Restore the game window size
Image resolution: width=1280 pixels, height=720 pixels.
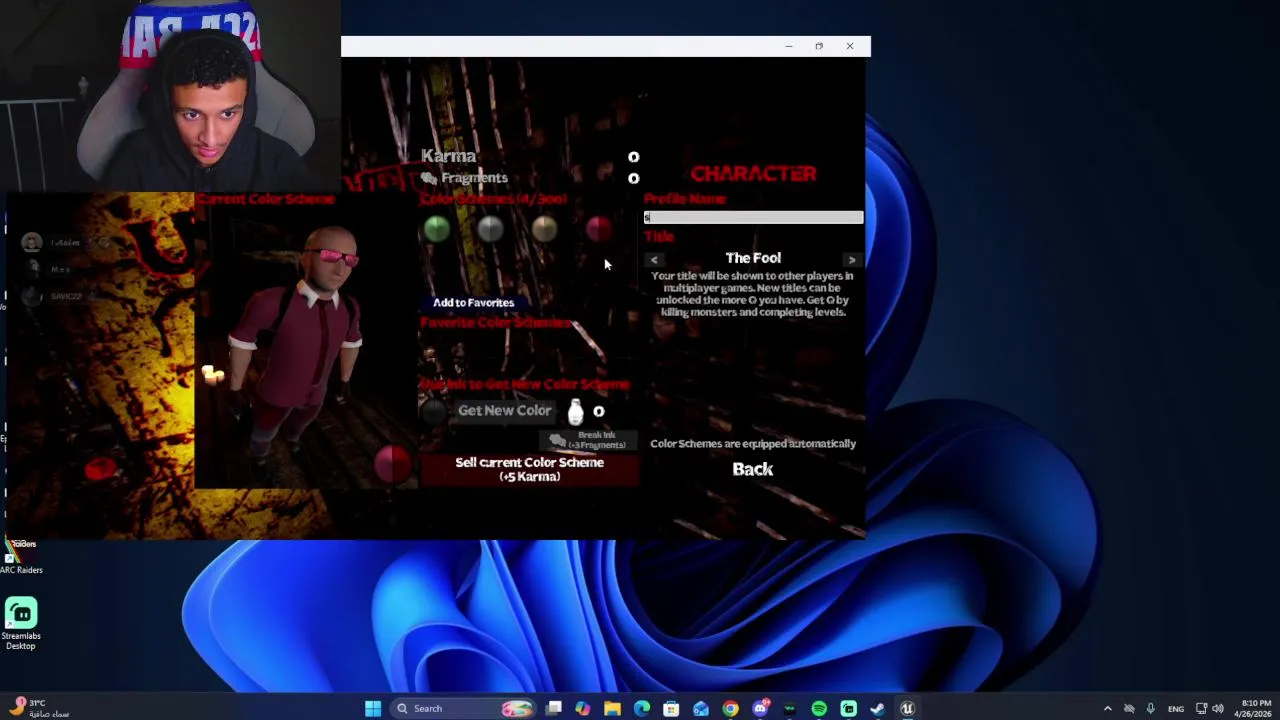819,46
